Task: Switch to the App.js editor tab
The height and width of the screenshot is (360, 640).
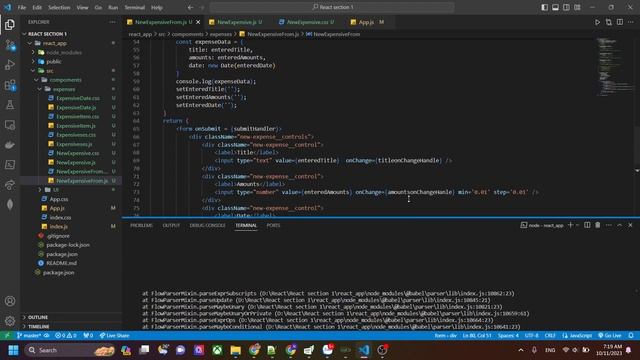Action: pyautogui.click(x=366, y=22)
